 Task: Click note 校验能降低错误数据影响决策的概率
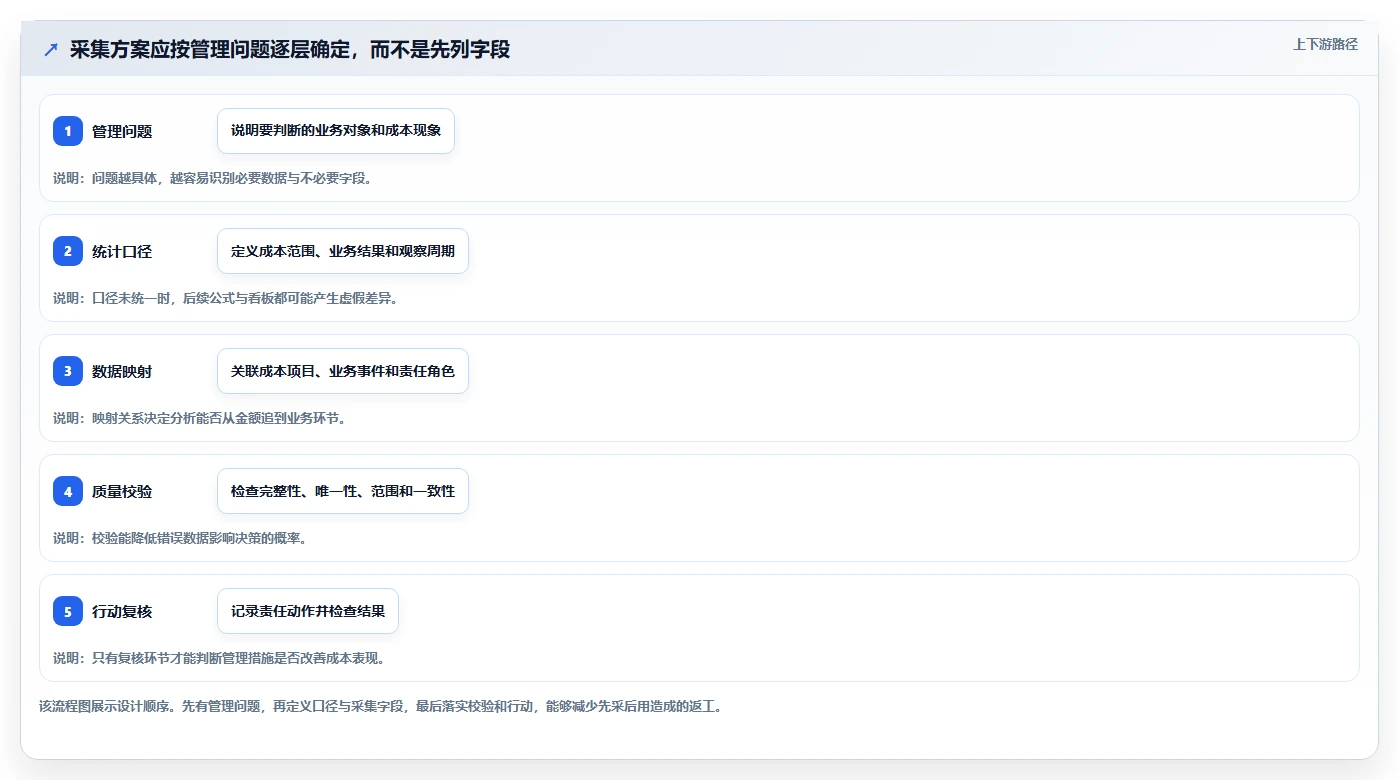tap(179, 538)
